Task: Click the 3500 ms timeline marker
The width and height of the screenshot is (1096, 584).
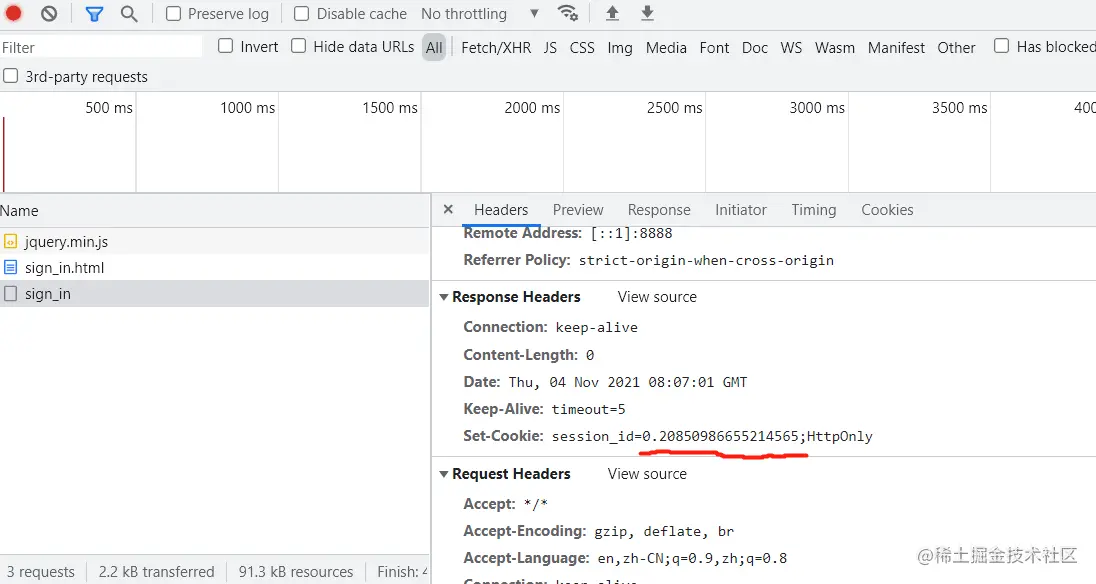Action: pos(959,108)
